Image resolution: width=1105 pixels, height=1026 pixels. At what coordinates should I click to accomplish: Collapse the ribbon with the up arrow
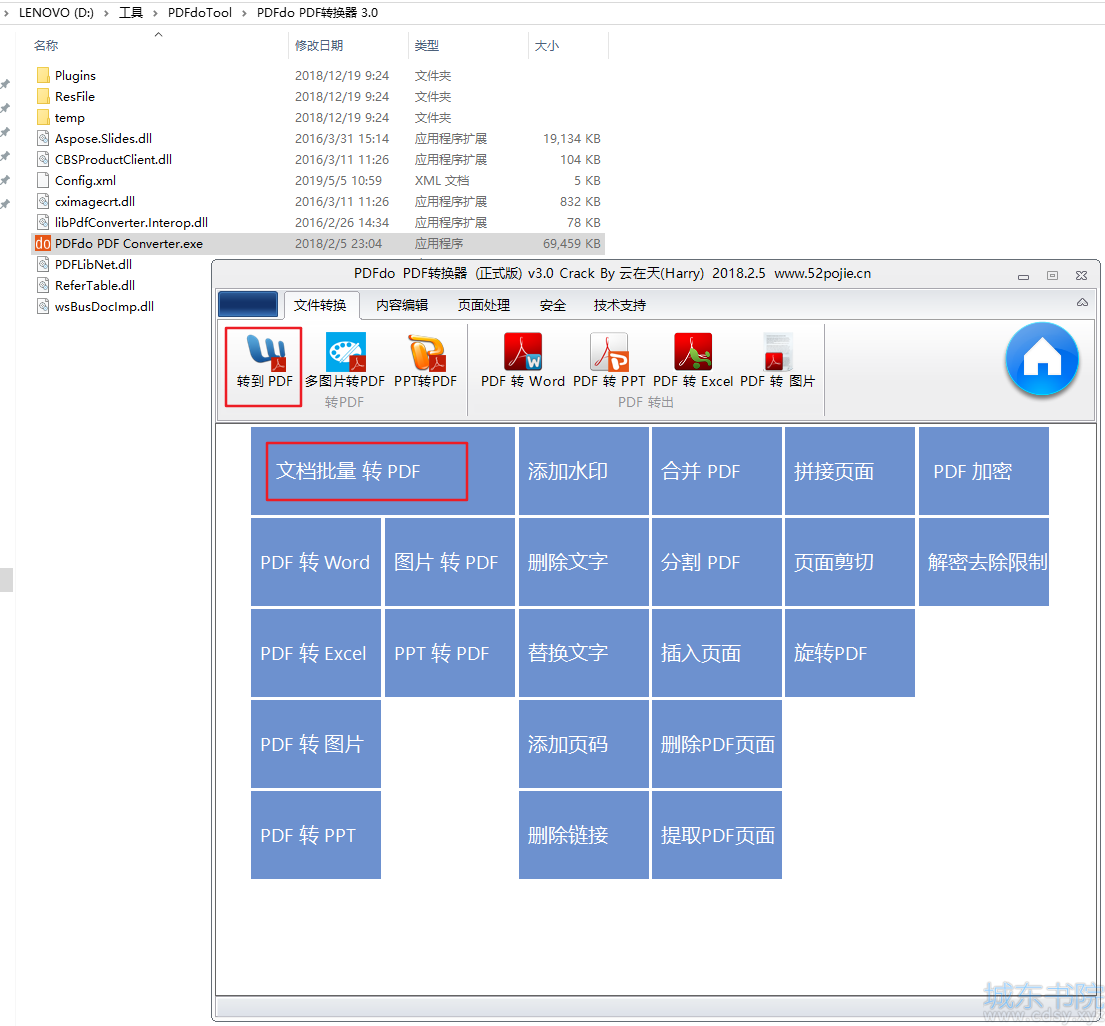[x=1082, y=302]
